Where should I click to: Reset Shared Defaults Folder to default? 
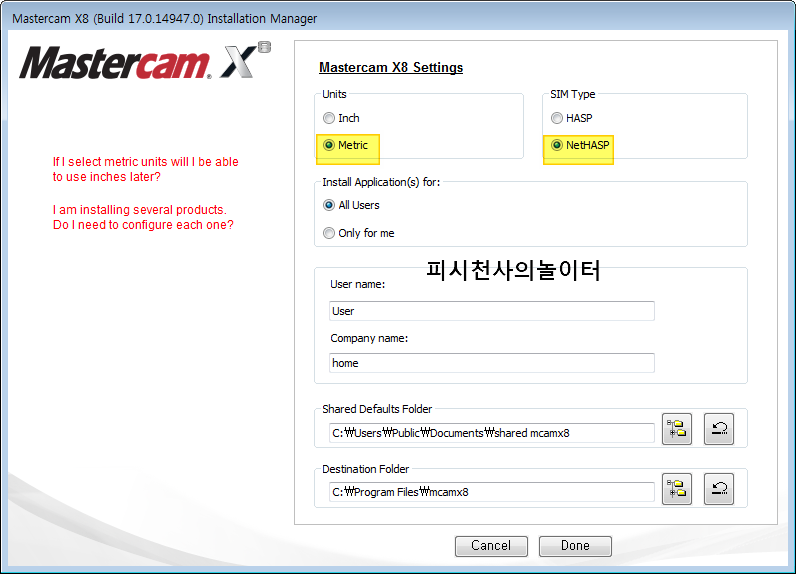pyautogui.click(x=719, y=429)
